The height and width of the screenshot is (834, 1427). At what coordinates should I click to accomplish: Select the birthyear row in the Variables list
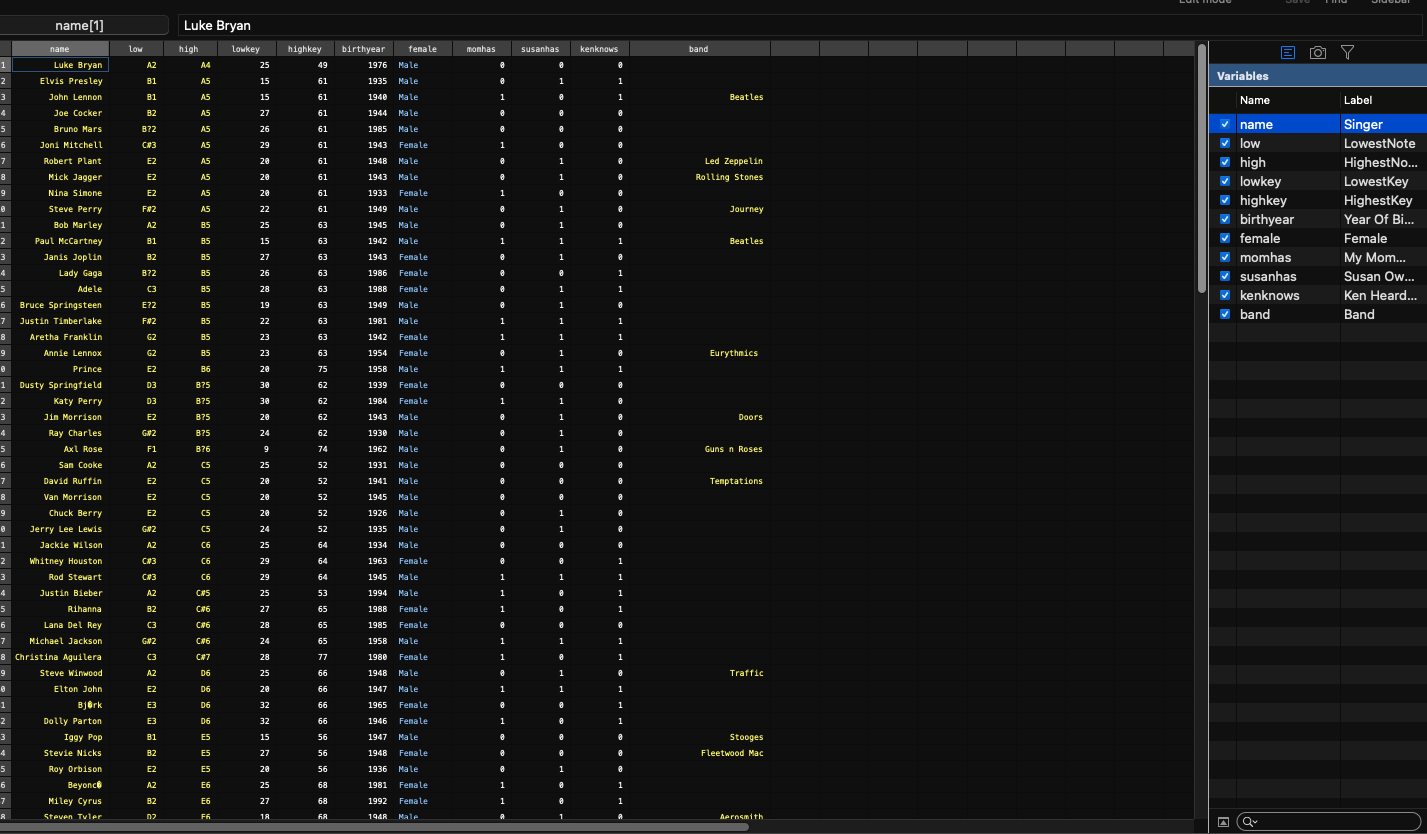click(x=1318, y=219)
